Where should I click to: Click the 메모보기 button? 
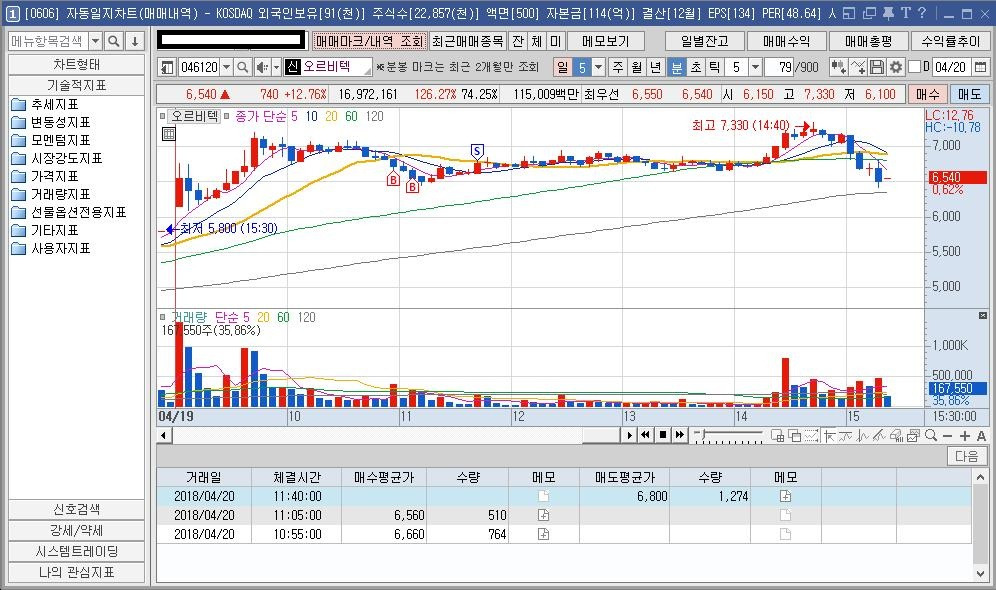(x=605, y=41)
